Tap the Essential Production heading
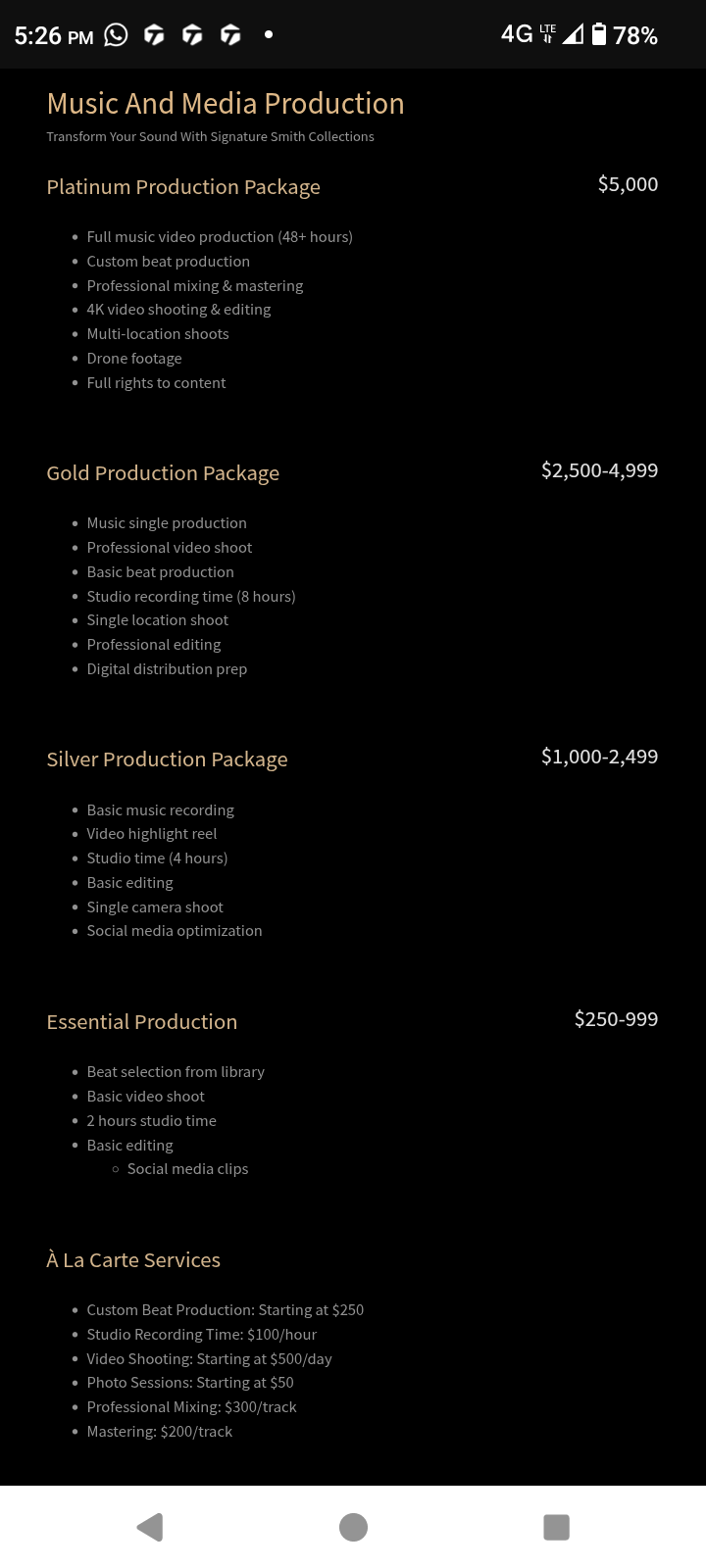Image resolution: width=706 pixels, height=1568 pixels. [142, 1022]
